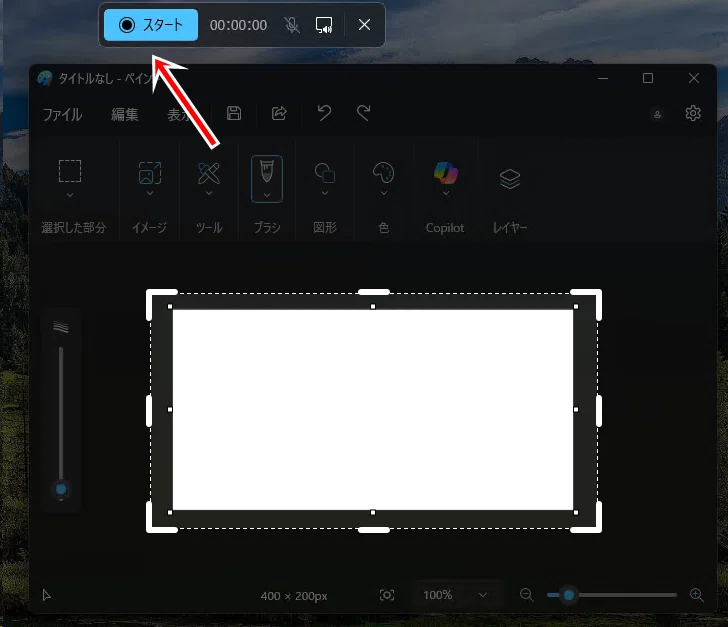Open the 表示 menu in Paint
This screenshot has width=728, height=627.
pos(179,114)
